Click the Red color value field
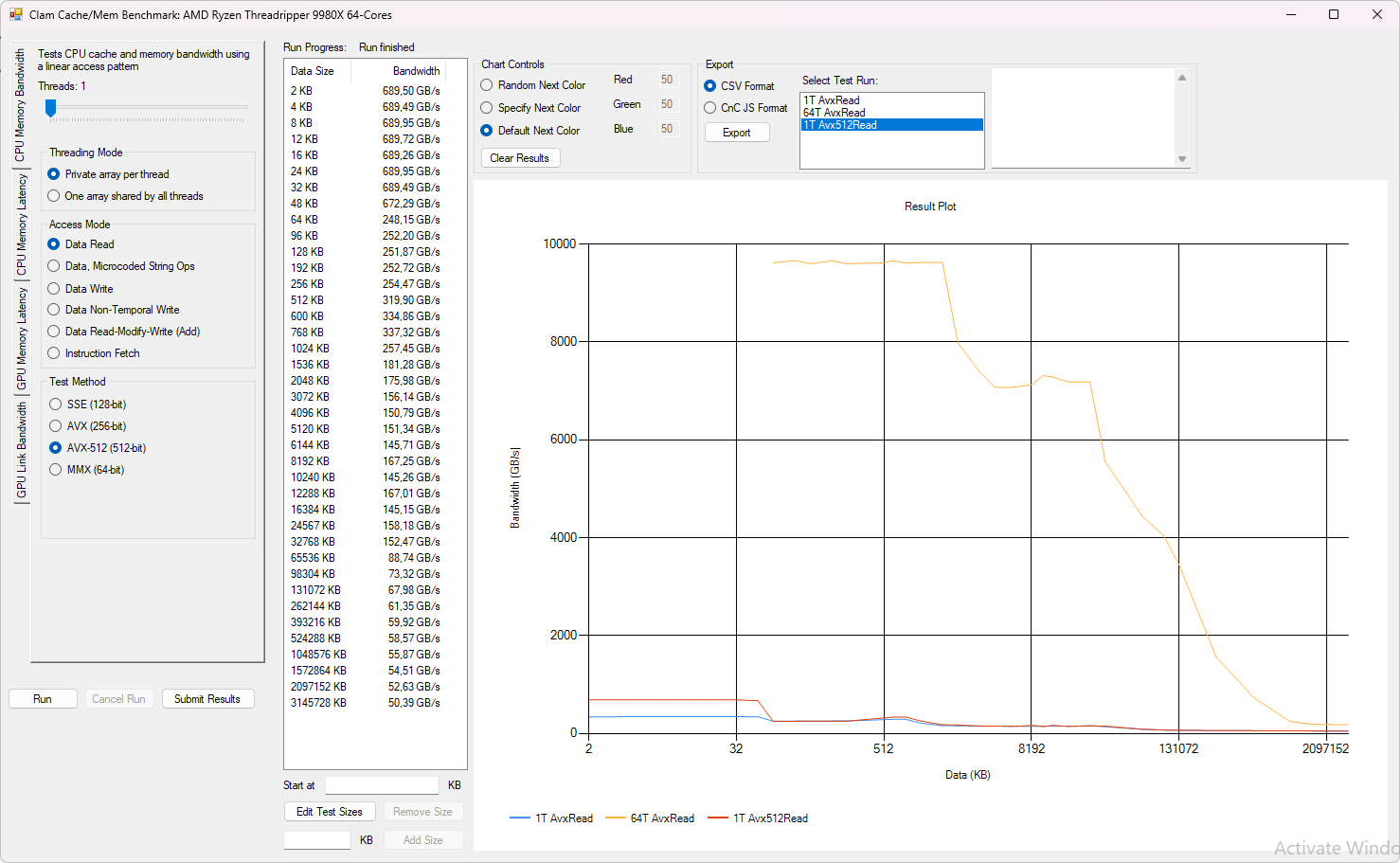Image resolution: width=1400 pixels, height=863 pixels. click(x=668, y=80)
